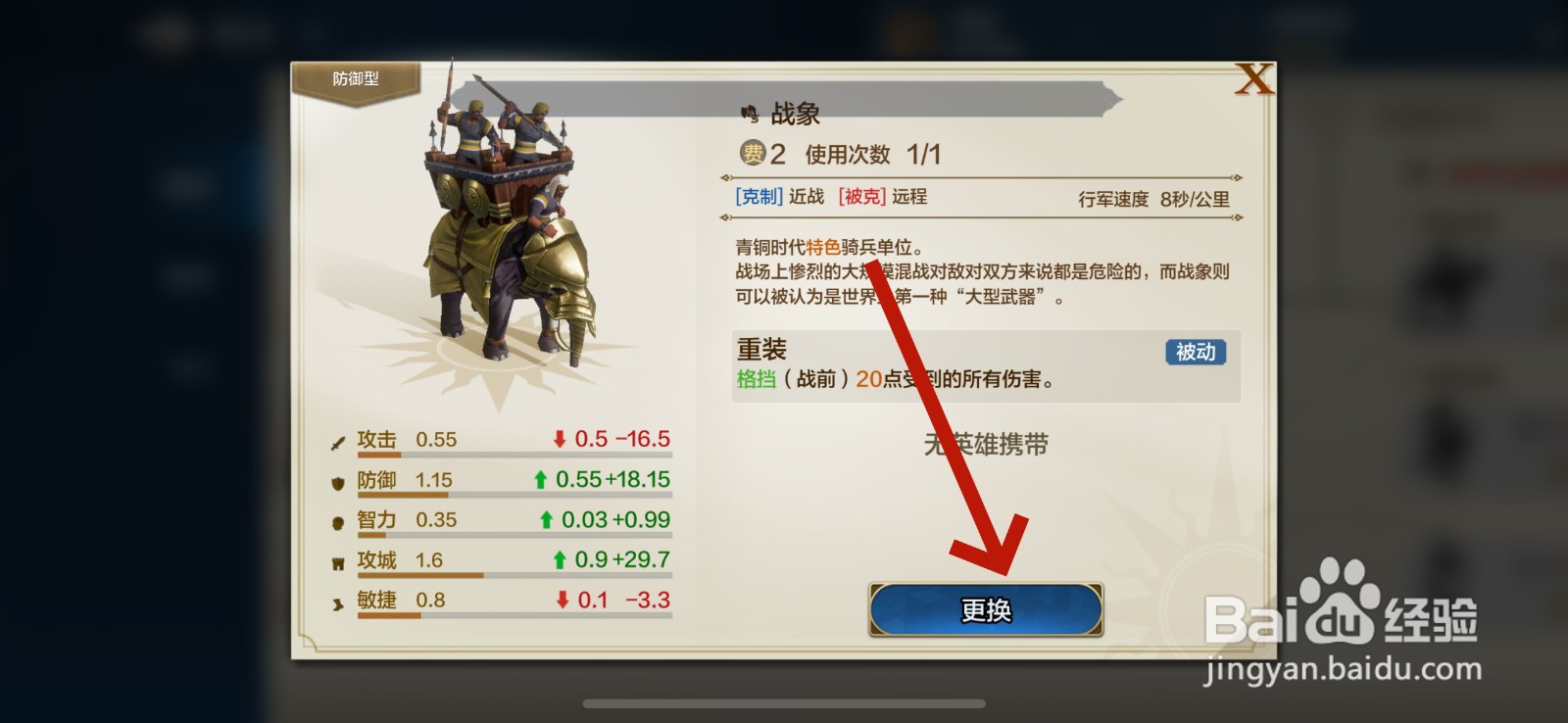The height and width of the screenshot is (723, 1568).
Task: Click the 防御型 defense type tag
Action: click(x=356, y=78)
